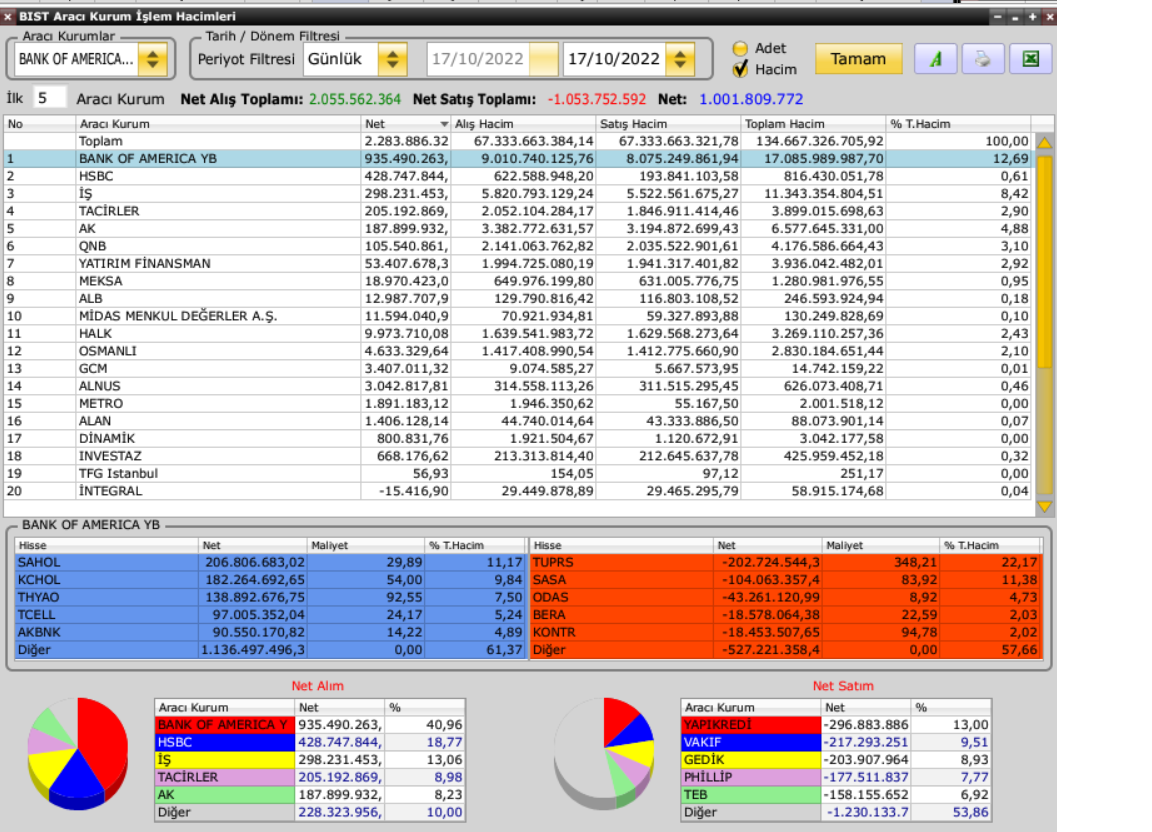Select the MİDAS MENKUL DEĞERLER A.Ş. row
The image size is (1152, 832).
coord(518,316)
